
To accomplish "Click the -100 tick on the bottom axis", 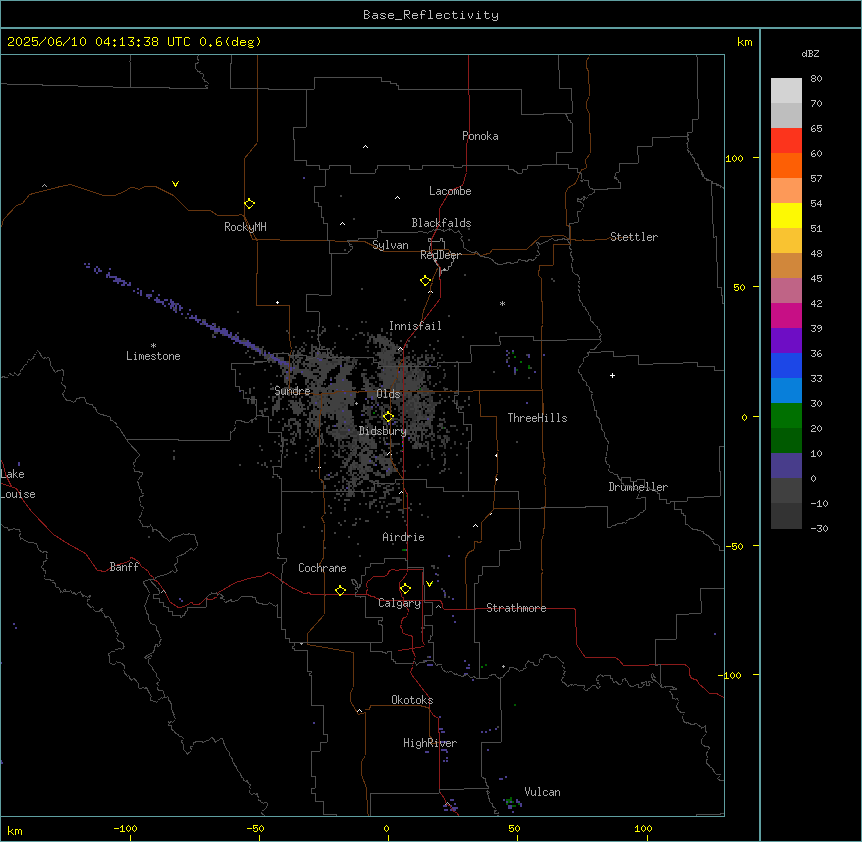I will coord(125,828).
